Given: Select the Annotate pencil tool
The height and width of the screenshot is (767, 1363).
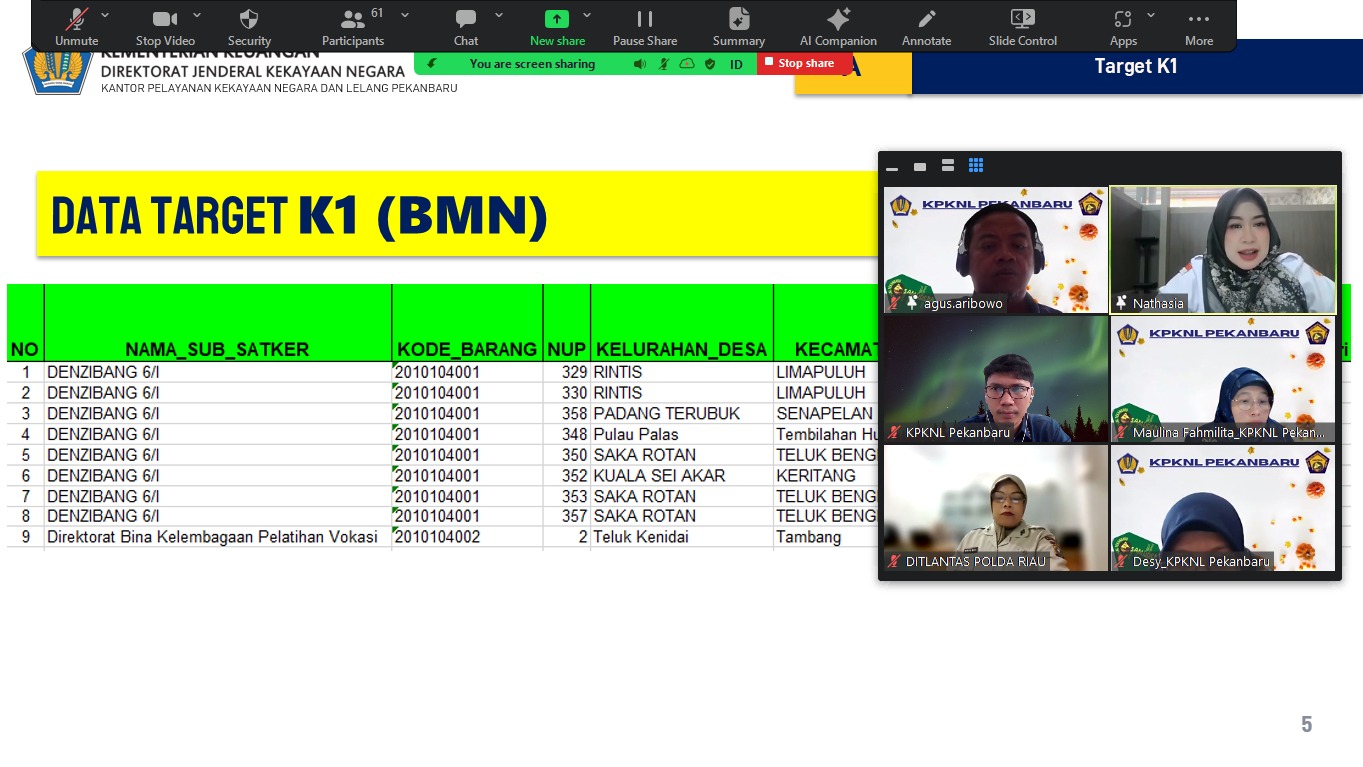Looking at the screenshot, I should (x=927, y=26).
